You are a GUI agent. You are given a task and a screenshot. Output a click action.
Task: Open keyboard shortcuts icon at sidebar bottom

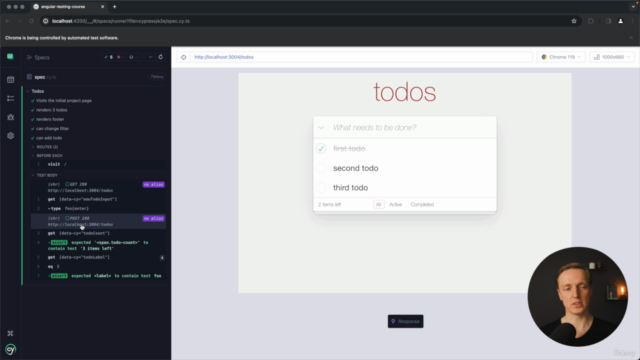11,333
